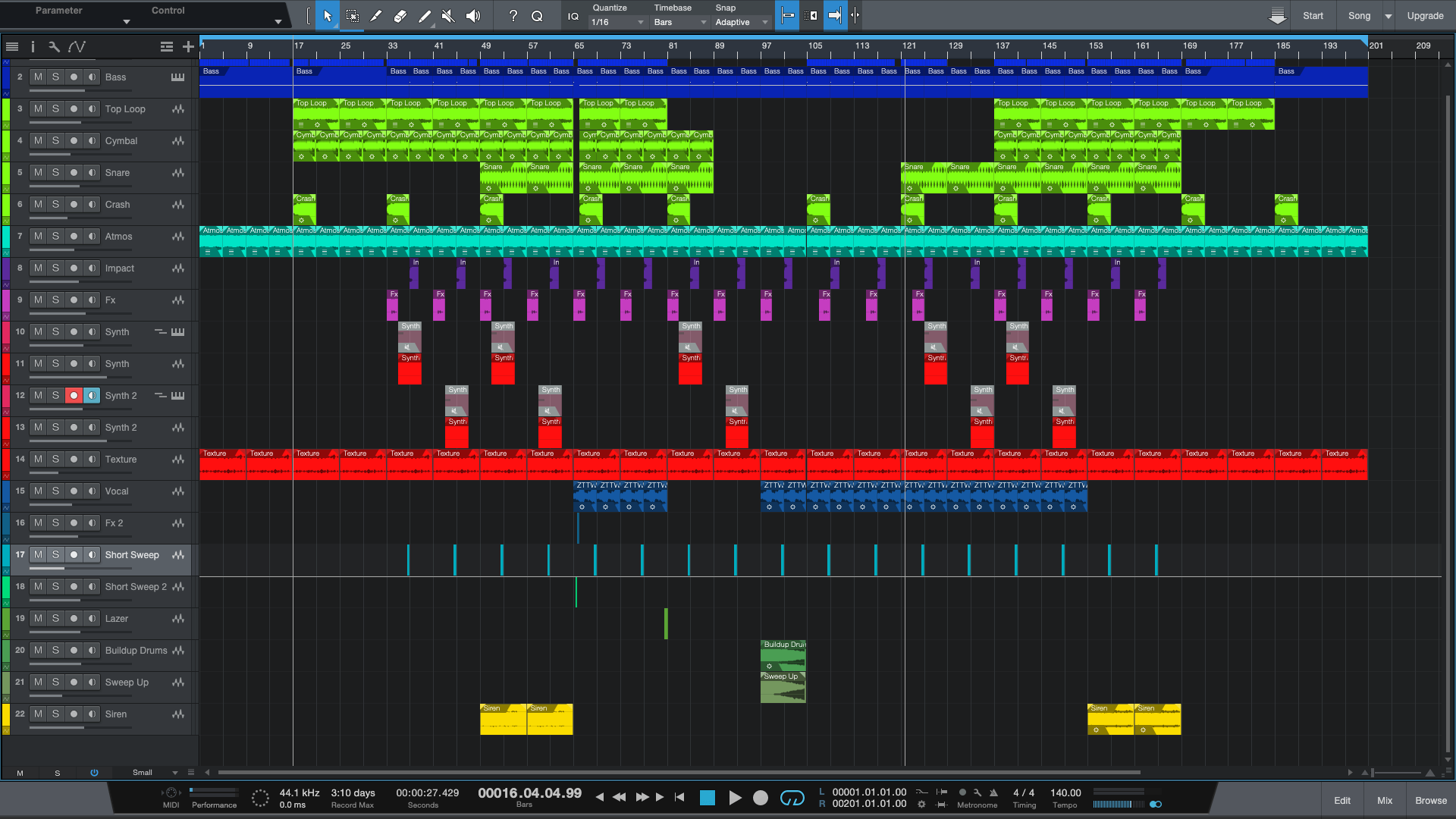The height and width of the screenshot is (819, 1456).
Task: Click the Upgrade button
Action: pyautogui.click(x=1425, y=16)
